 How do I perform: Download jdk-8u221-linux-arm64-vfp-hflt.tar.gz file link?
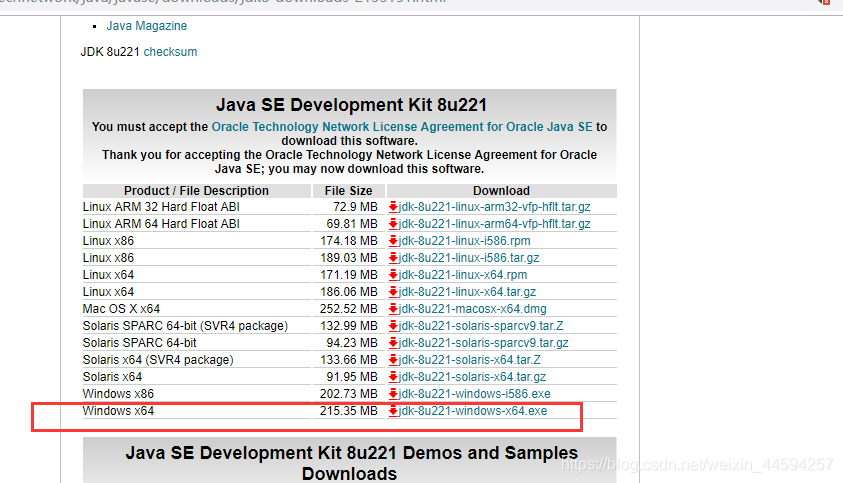[x=495, y=224]
